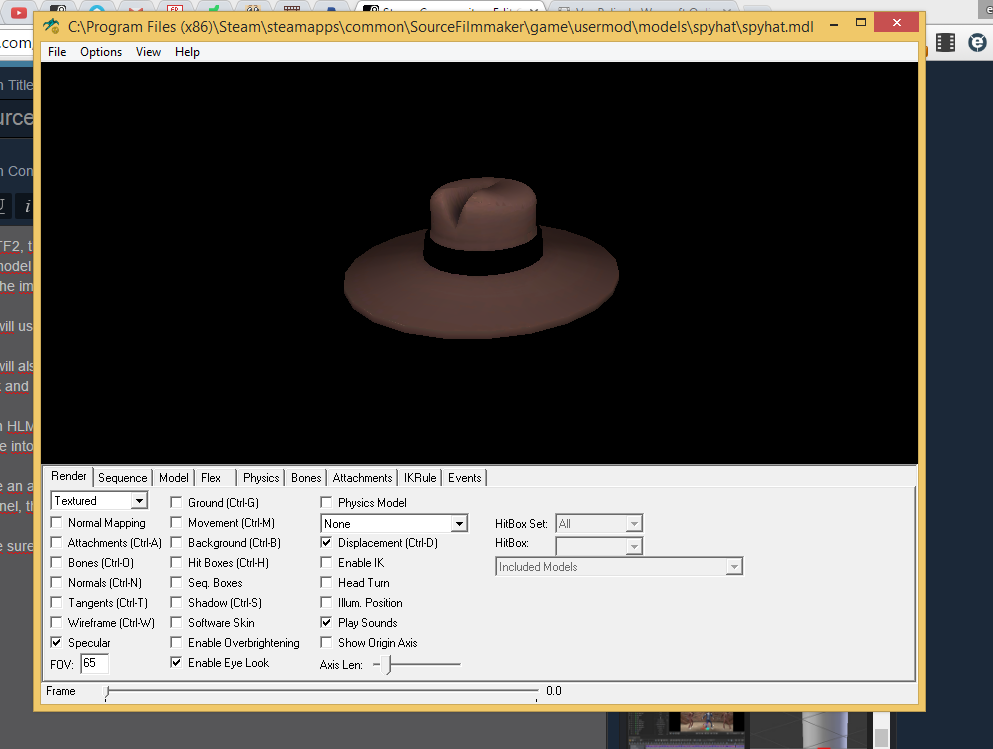The height and width of the screenshot is (749, 993).
Task: Show Hit Boxes (Ctrl-H) checkbox
Action: pyautogui.click(x=176, y=563)
